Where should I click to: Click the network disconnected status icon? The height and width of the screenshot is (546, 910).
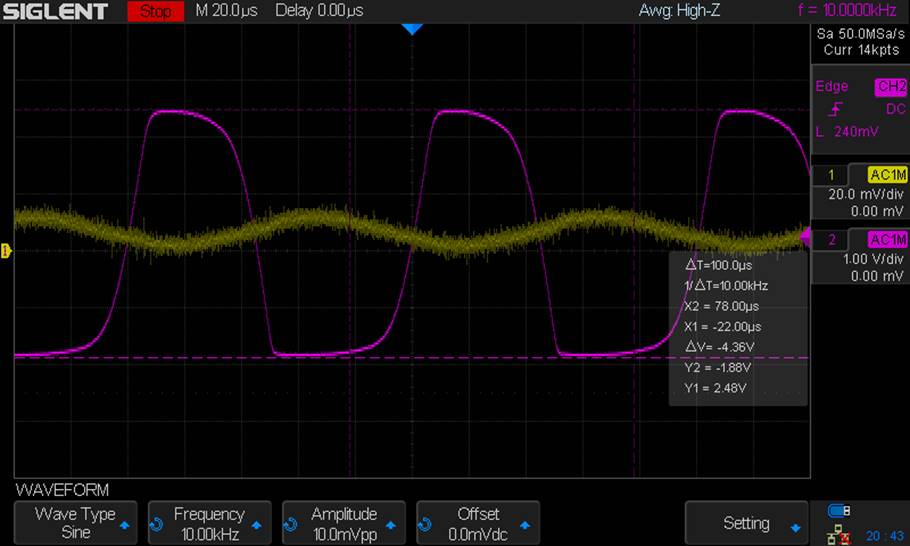pos(839,534)
